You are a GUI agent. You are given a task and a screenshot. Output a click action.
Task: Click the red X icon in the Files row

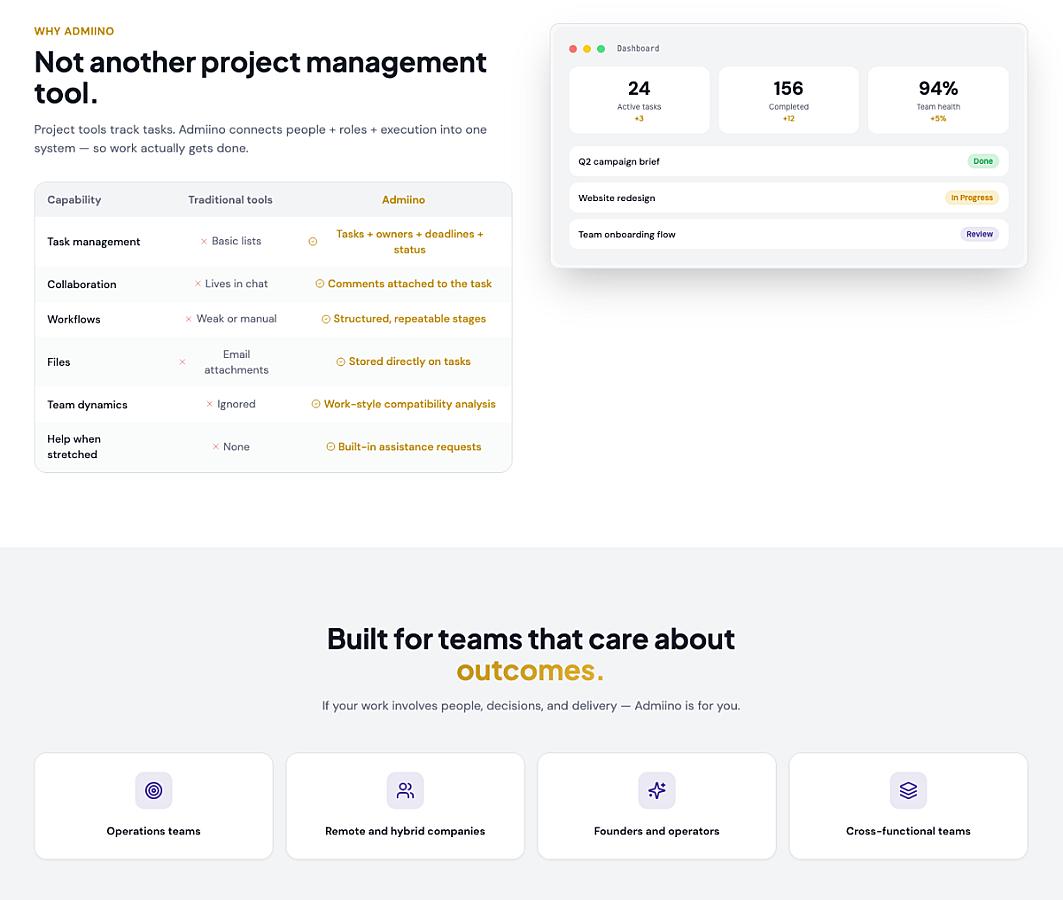pos(182,362)
